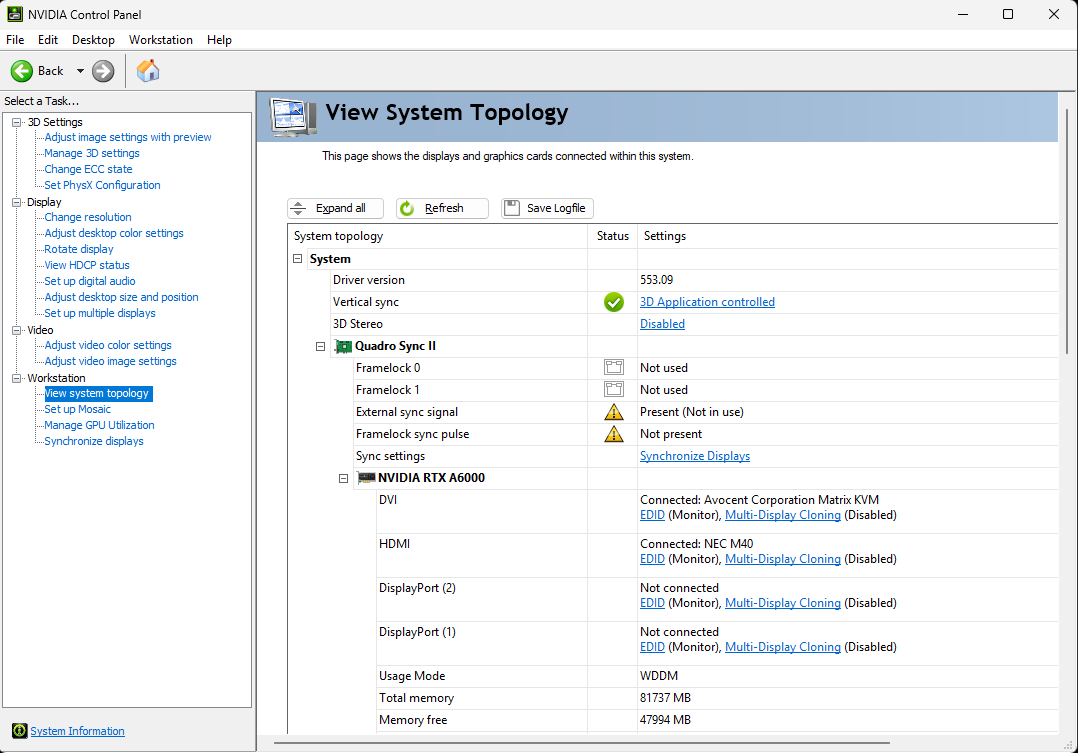Viewport: 1078px width, 753px height.
Task: Select Manage GPU Utilization
Action: [x=99, y=425]
